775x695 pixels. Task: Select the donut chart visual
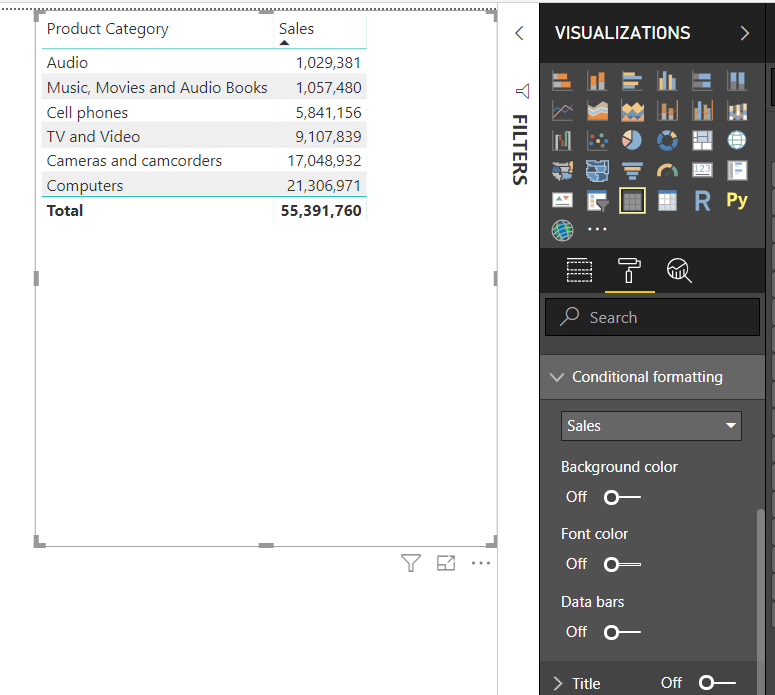[x=667, y=141]
